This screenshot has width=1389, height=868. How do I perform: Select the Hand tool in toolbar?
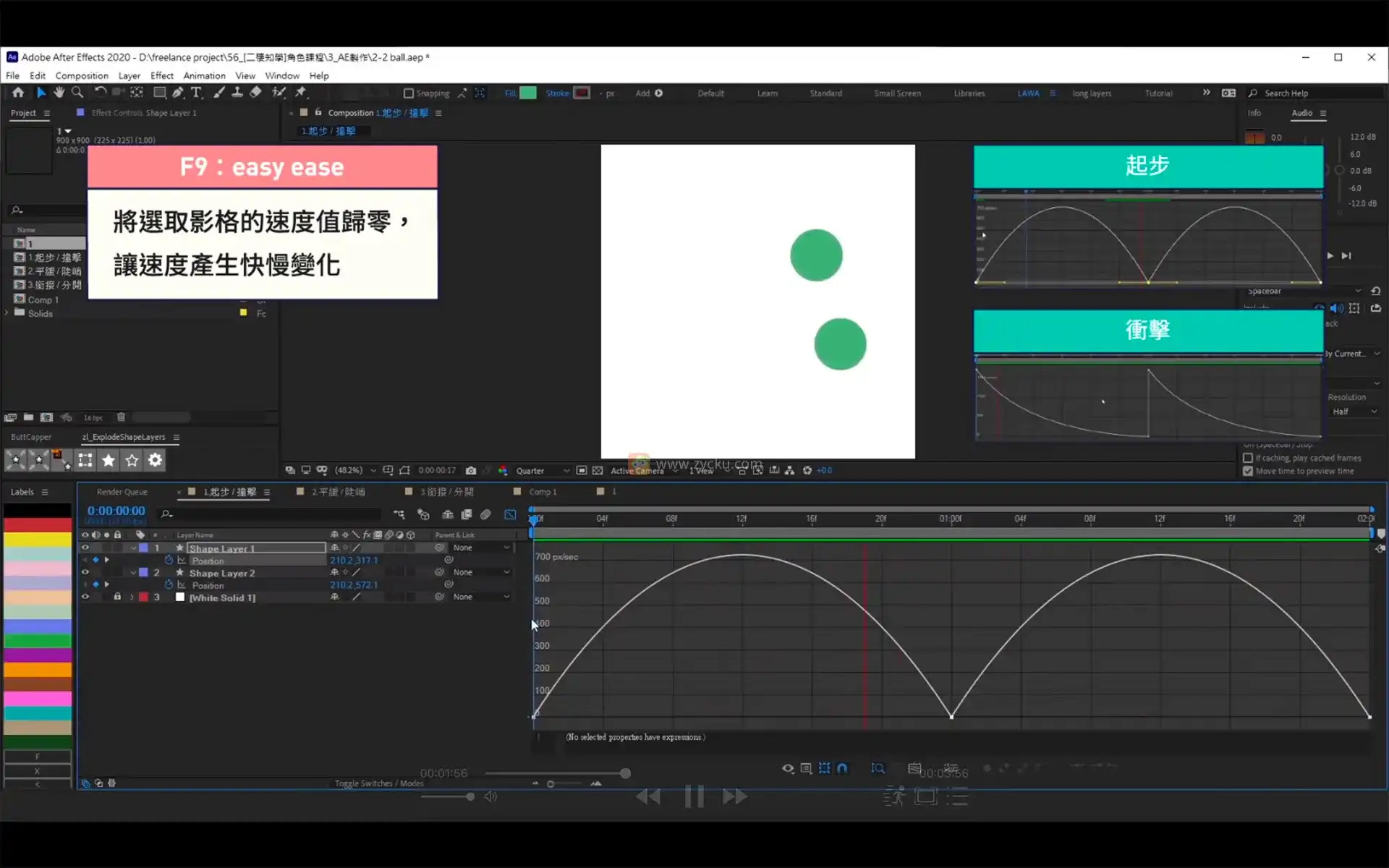coord(59,93)
